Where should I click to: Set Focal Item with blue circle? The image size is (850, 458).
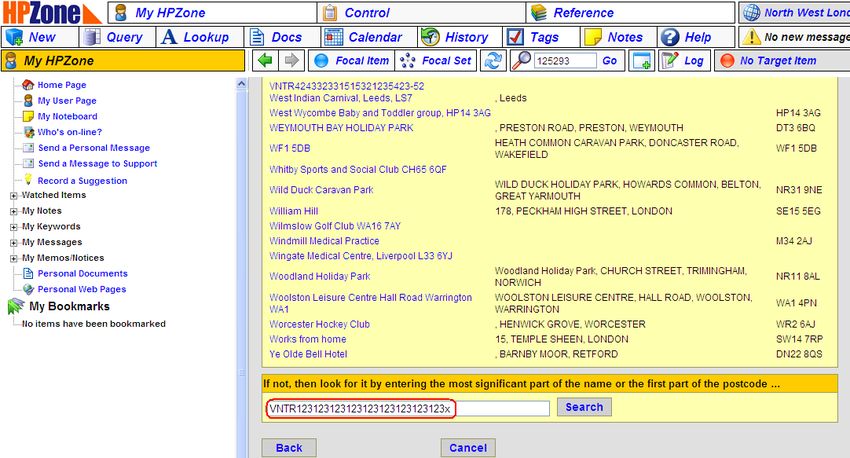pos(351,61)
